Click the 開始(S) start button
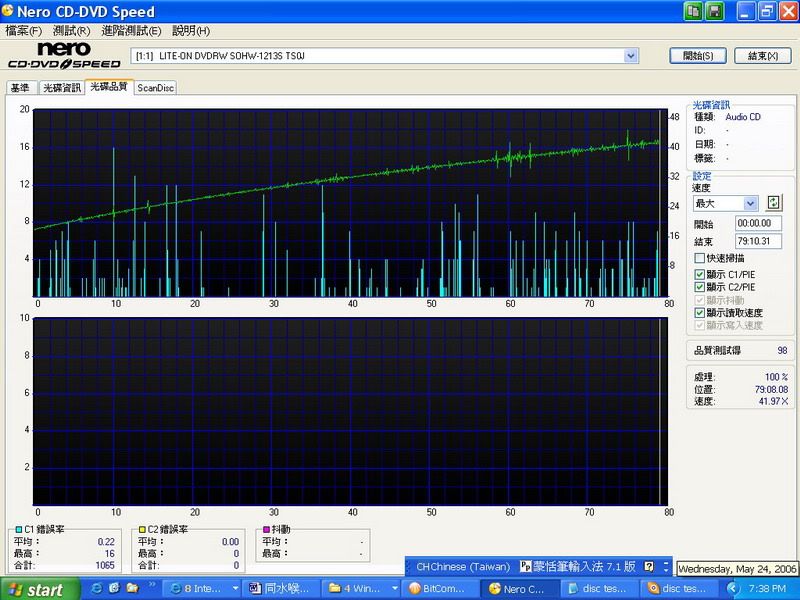This screenshot has width=800, height=600. pyautogui.click(x=698, y=56)
